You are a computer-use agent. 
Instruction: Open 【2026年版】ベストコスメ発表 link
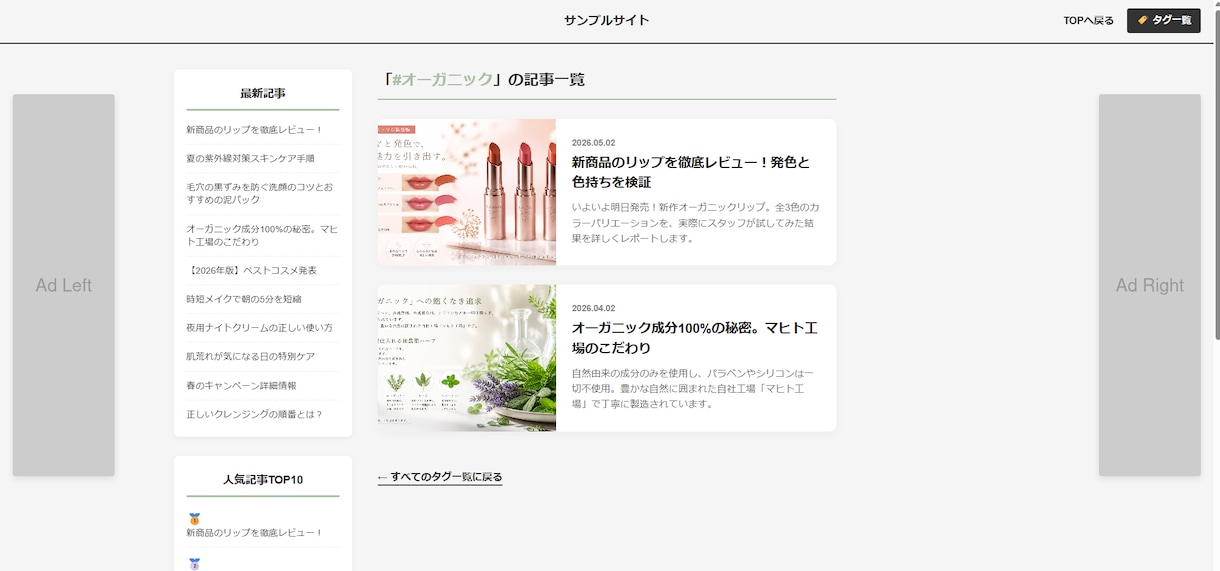[251, 271]
